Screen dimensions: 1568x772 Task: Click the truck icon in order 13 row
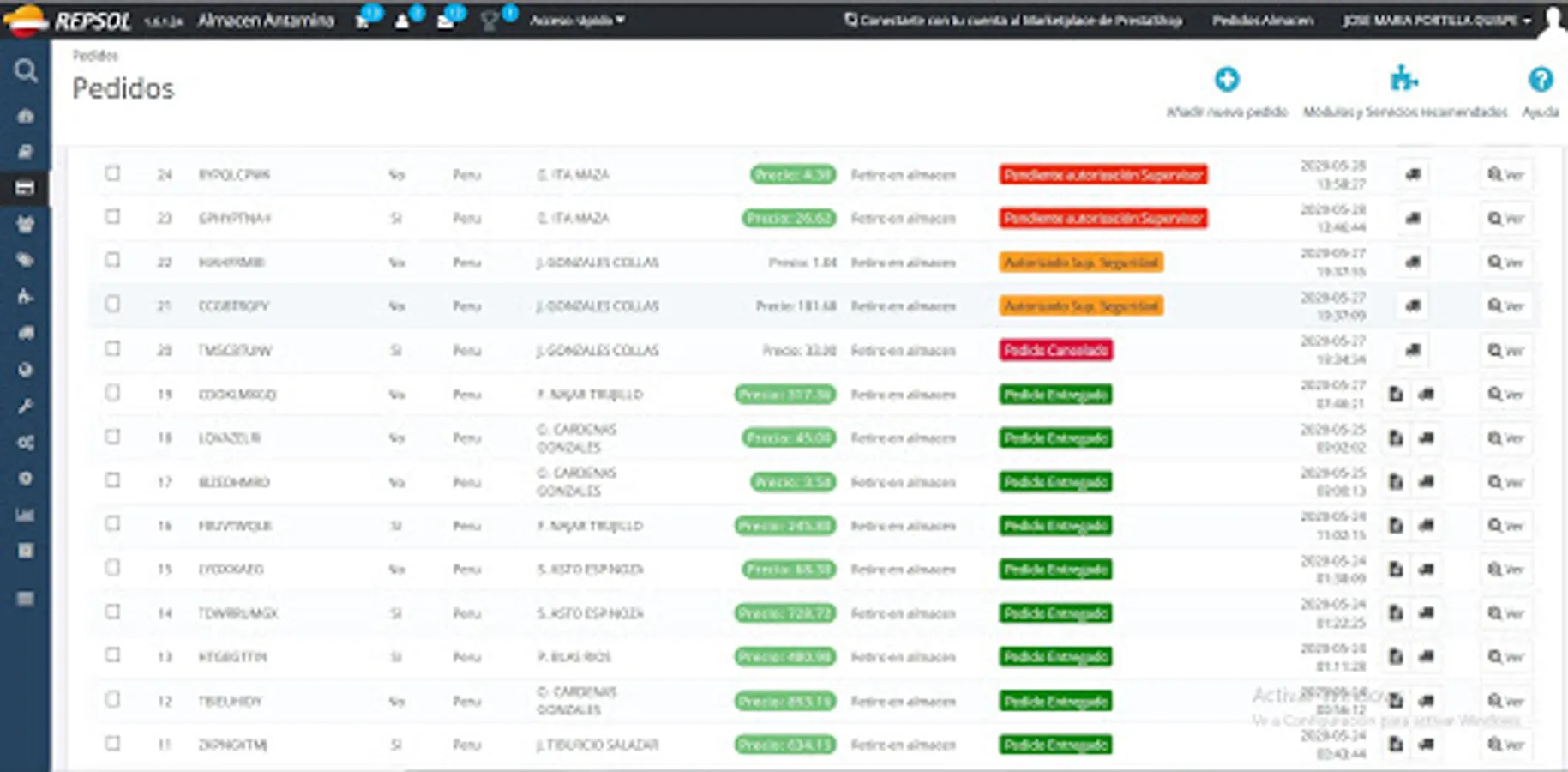(x=1427, y=657)
